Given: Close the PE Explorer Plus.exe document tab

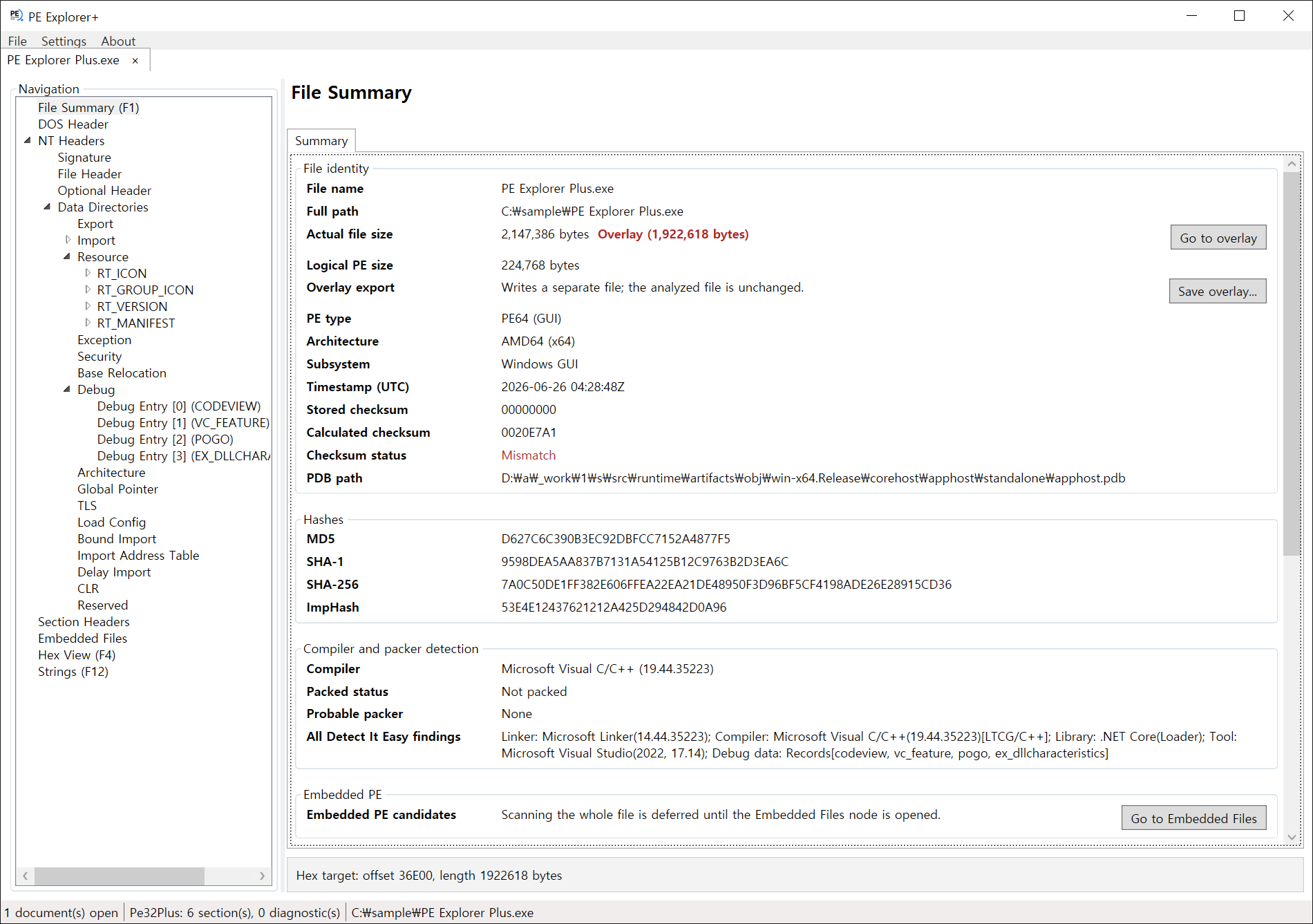Looking at the screenshot, I should tap(135, 61).
